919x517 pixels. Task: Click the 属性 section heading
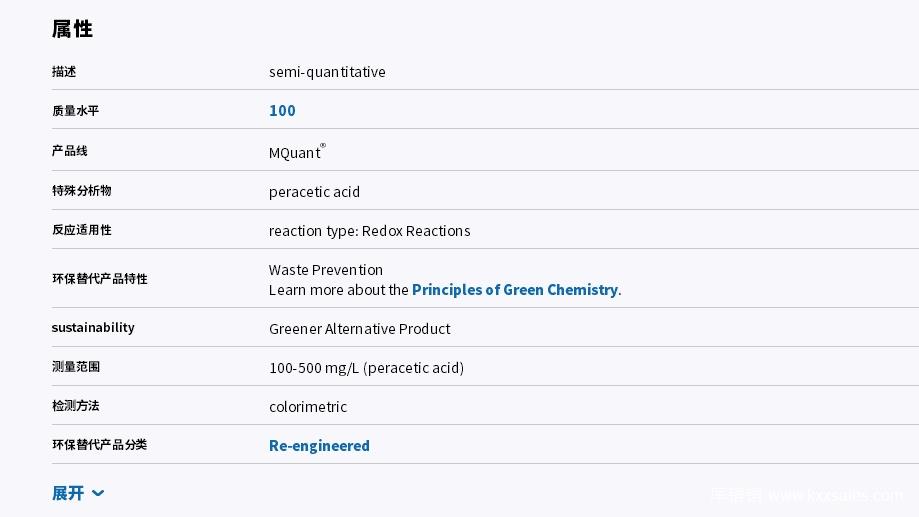72,29
